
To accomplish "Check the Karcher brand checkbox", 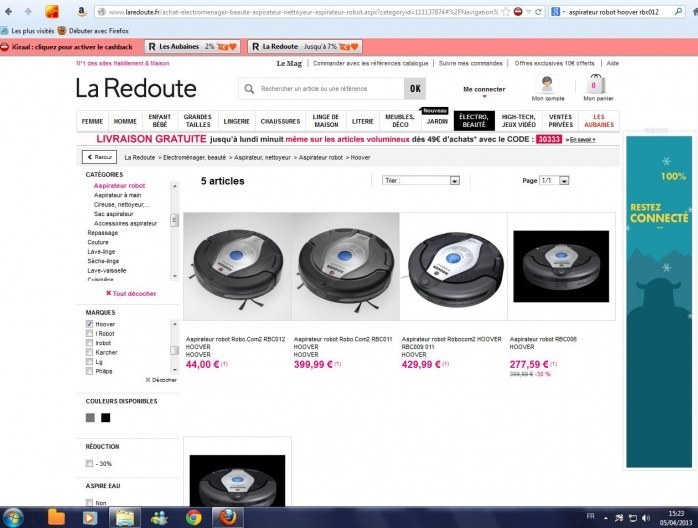I will click(89, 352).
